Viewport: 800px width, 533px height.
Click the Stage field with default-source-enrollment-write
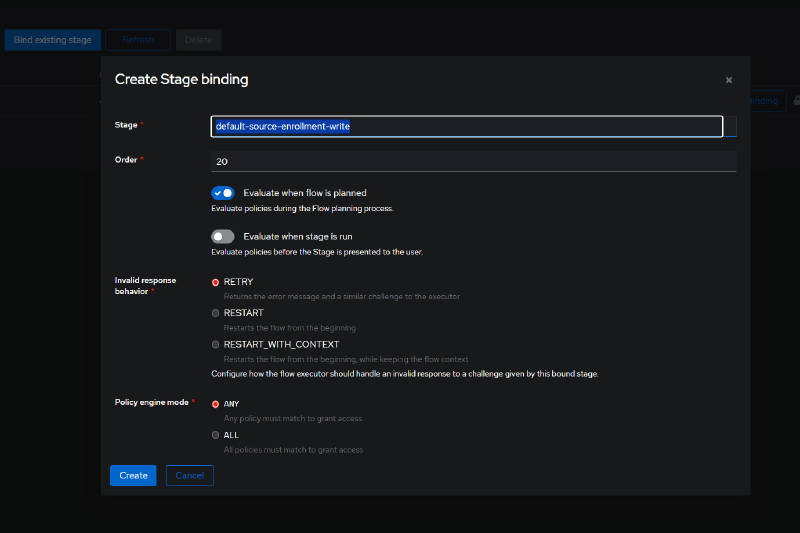click(467, 126)
